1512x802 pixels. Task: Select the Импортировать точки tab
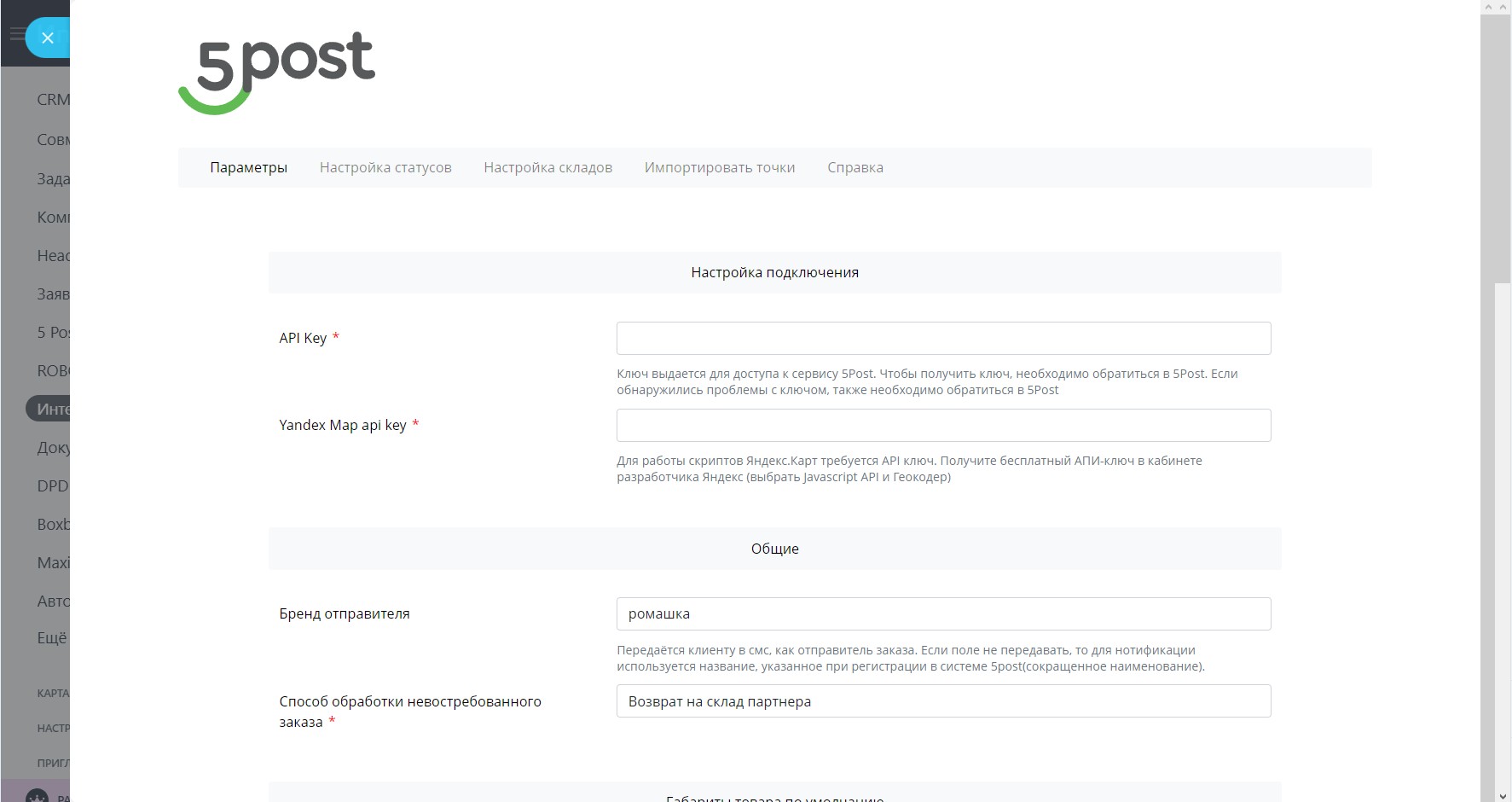tap(720, 167)
